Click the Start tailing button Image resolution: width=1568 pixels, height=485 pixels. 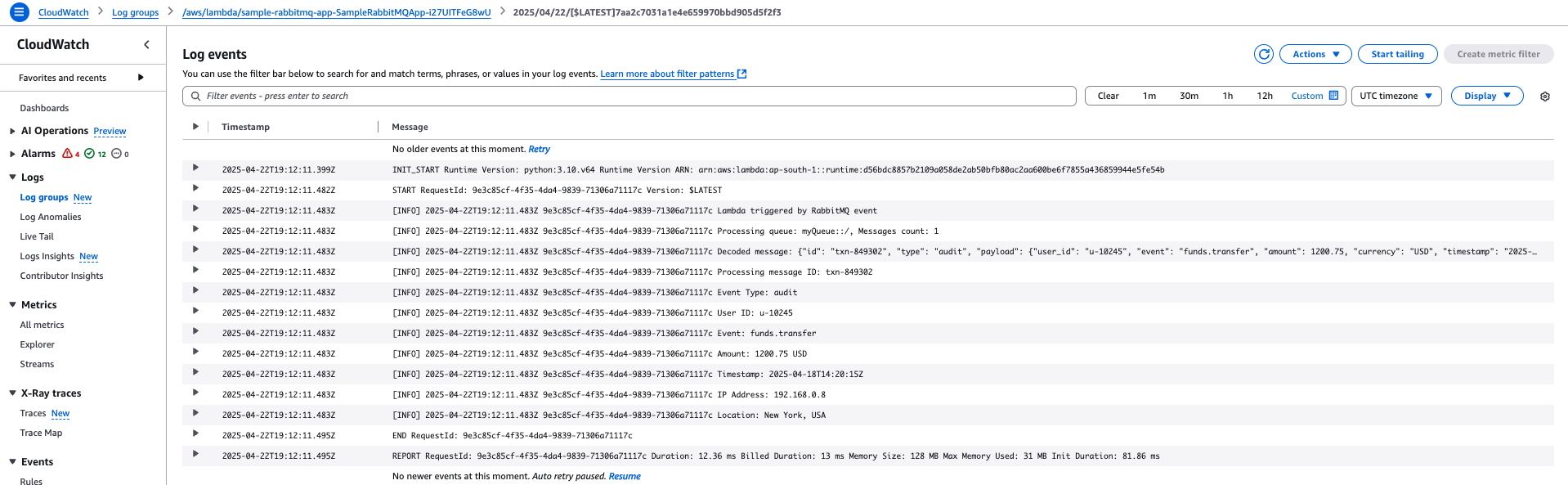click(x=1396, y=54)
